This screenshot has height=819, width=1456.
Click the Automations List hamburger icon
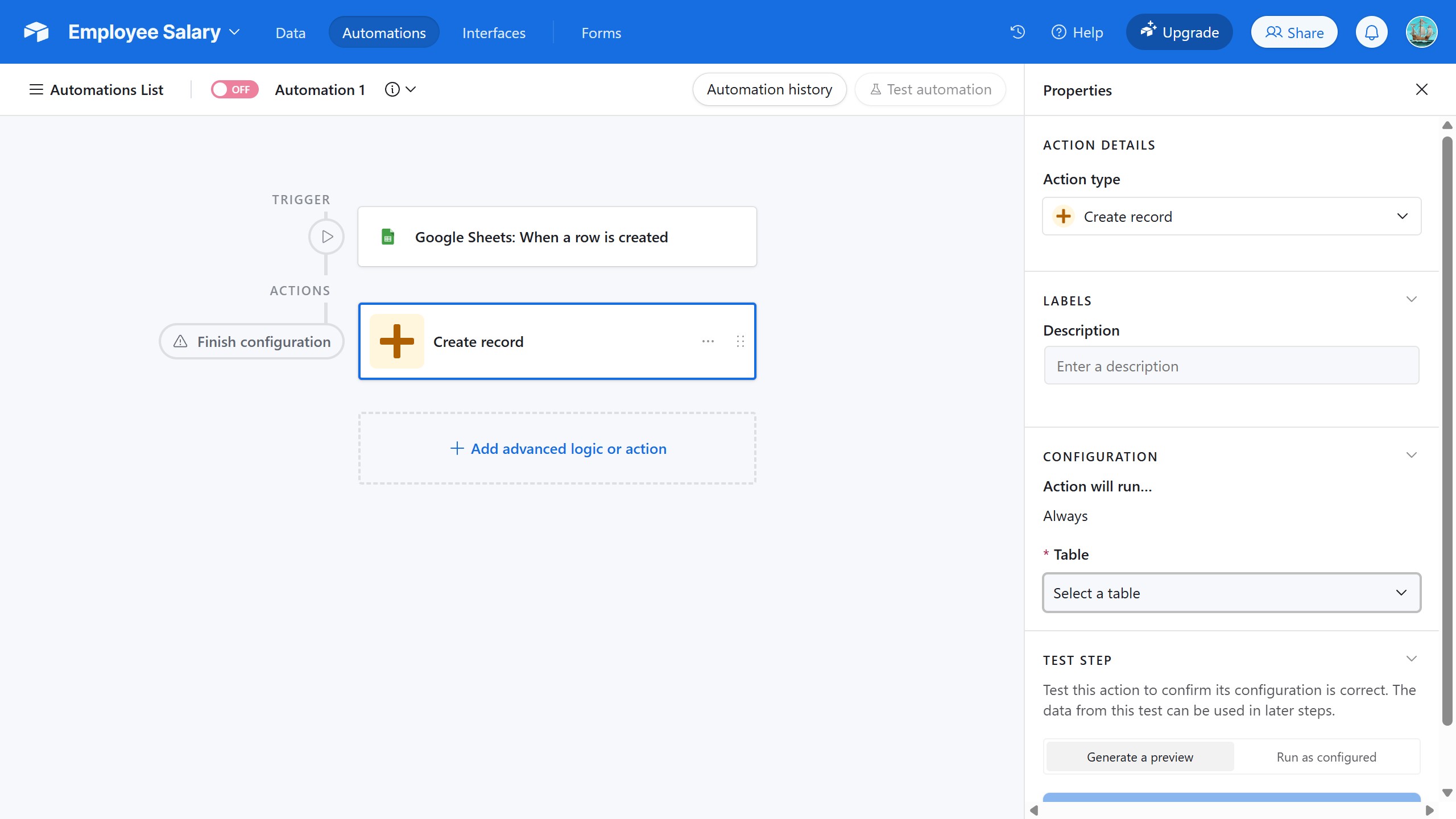click(36, 89)
